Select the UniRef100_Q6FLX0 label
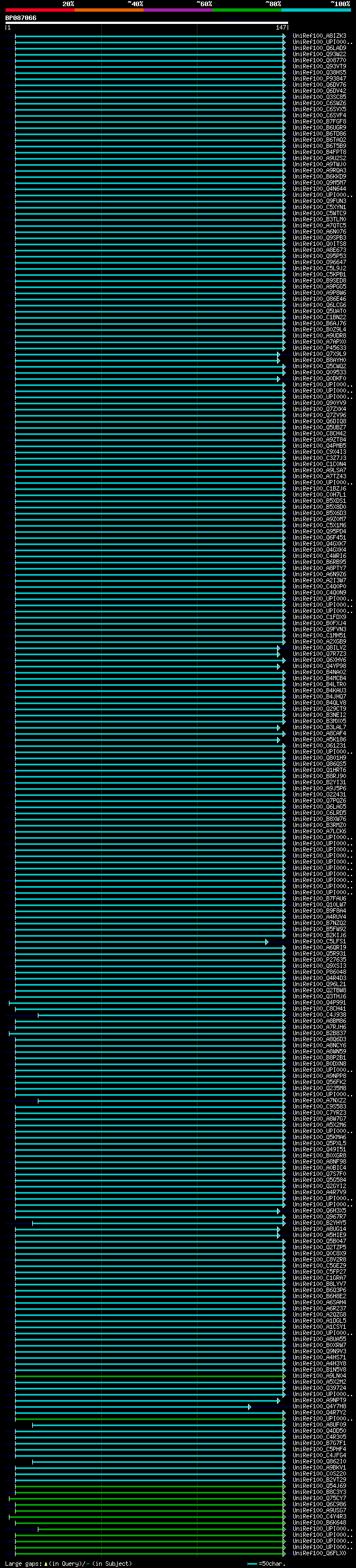This screenshot has width=356, height=1568. pos(319,1554)
